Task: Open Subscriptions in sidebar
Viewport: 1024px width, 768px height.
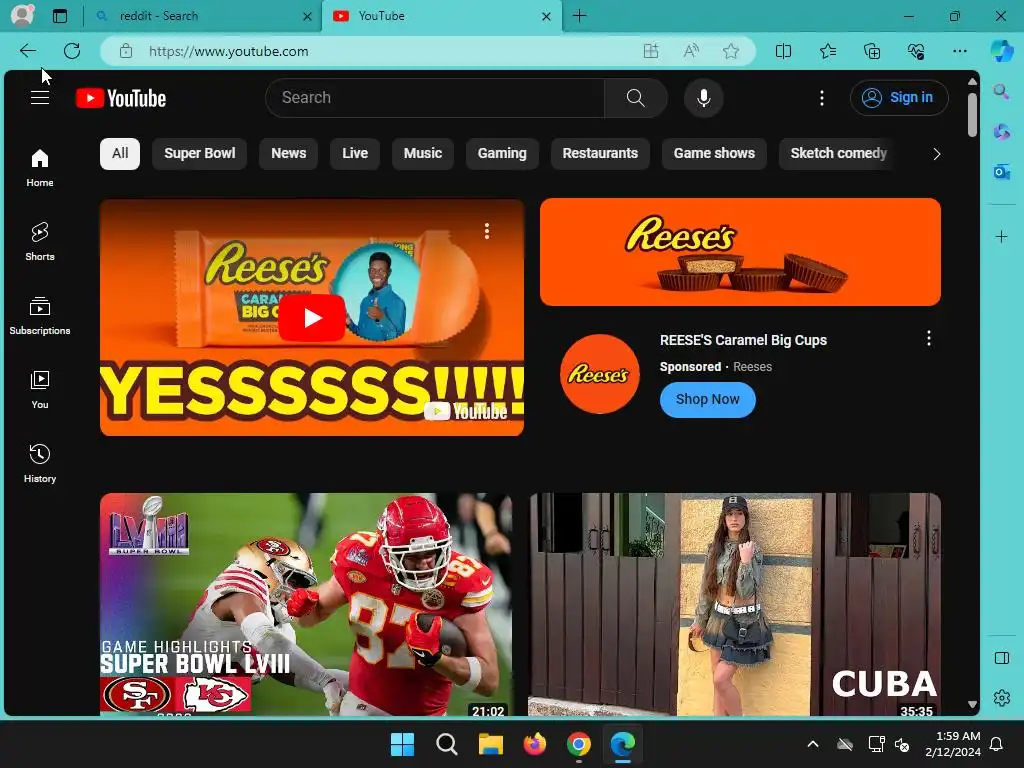Action: [x=40, y=316]
